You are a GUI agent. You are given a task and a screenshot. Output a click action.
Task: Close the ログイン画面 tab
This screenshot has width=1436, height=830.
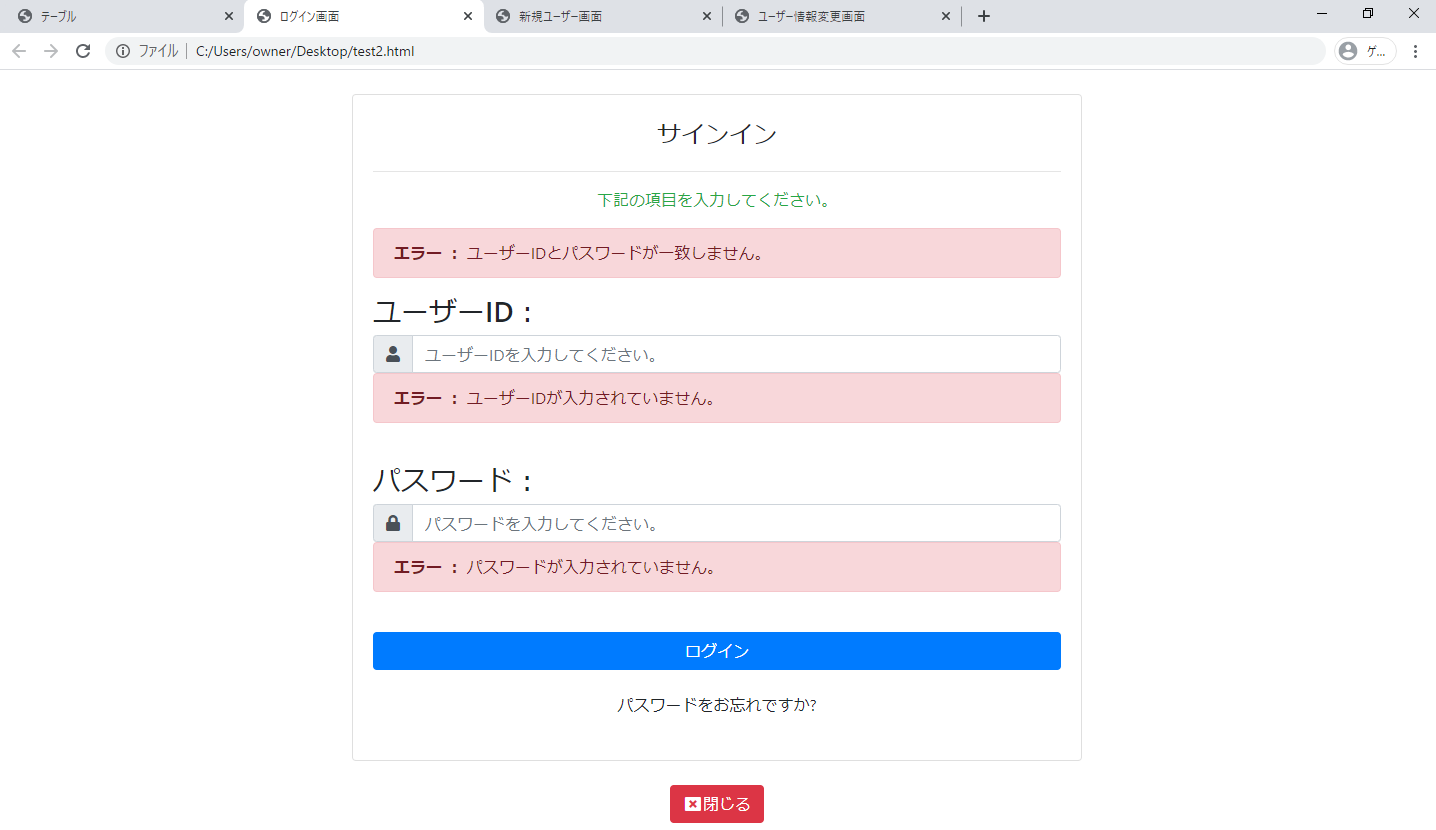click(468, 16)
